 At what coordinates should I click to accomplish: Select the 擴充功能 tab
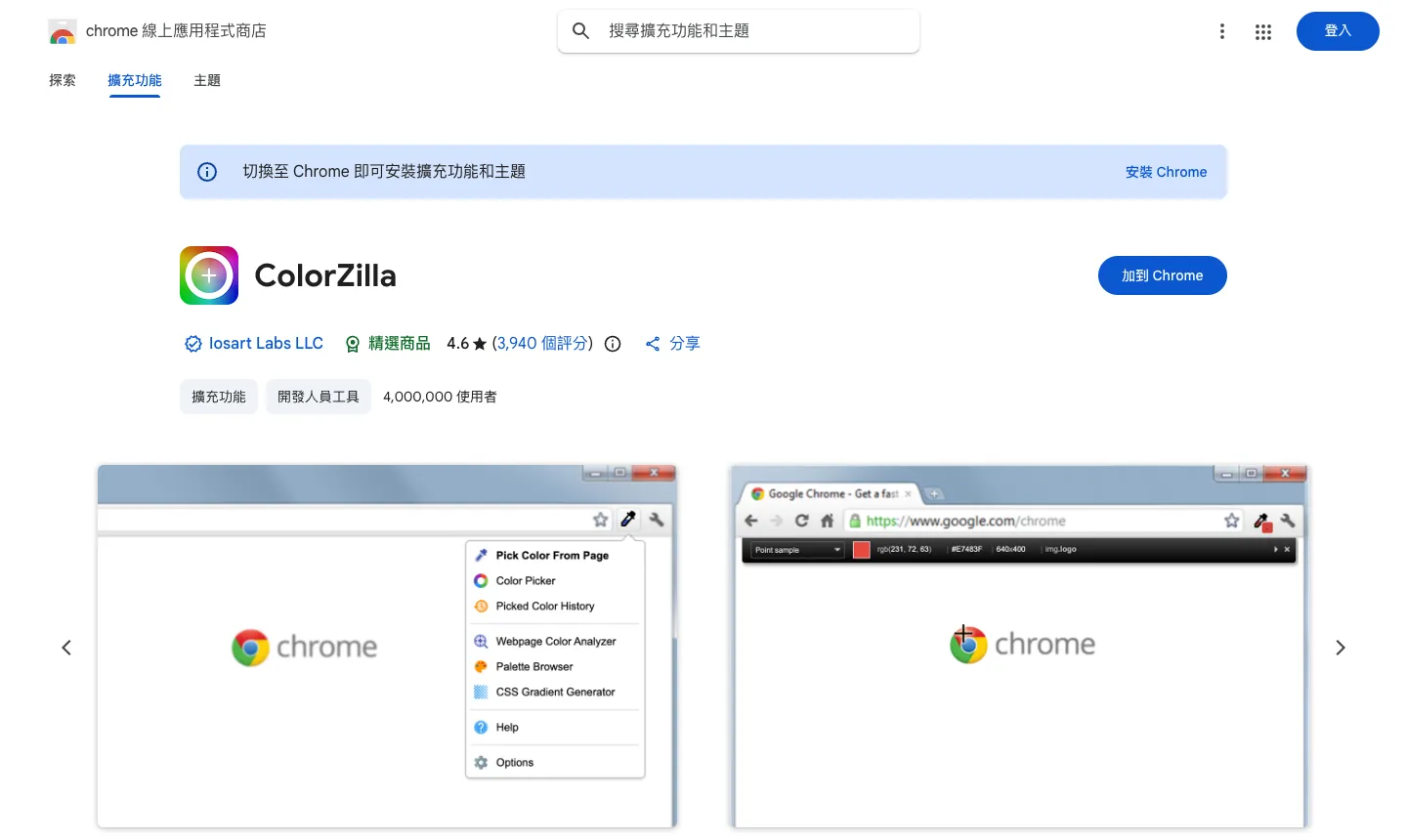(x=135, y=80)
